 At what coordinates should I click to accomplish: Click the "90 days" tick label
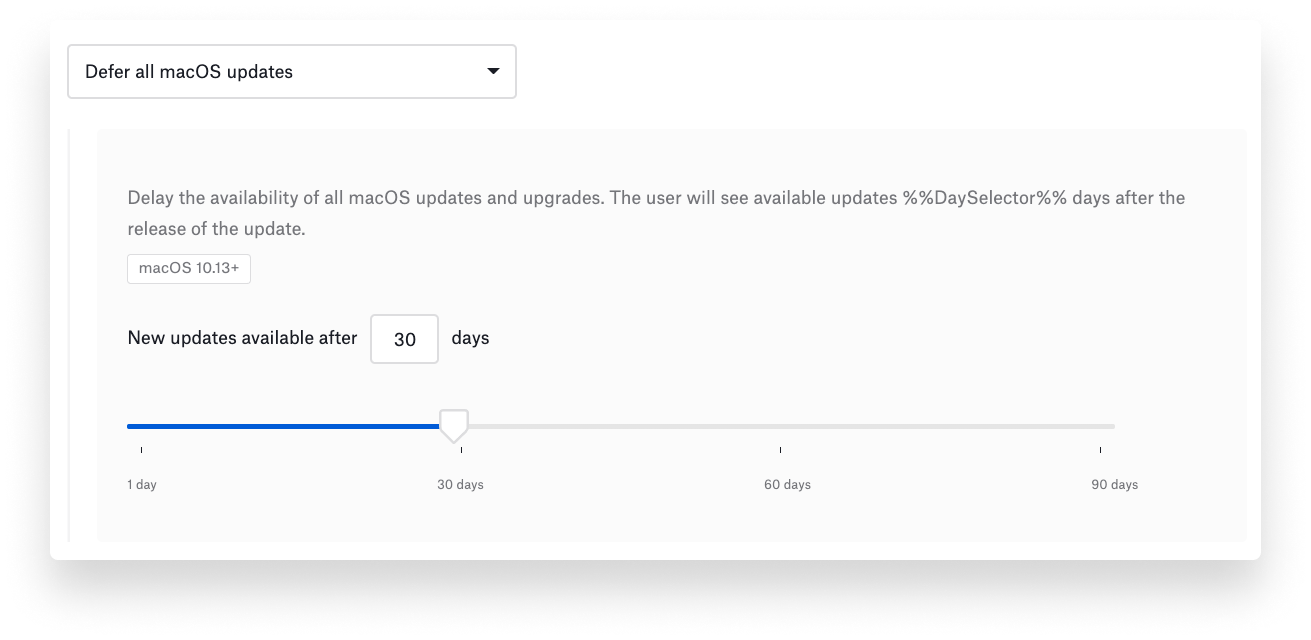coord(1113,484)
